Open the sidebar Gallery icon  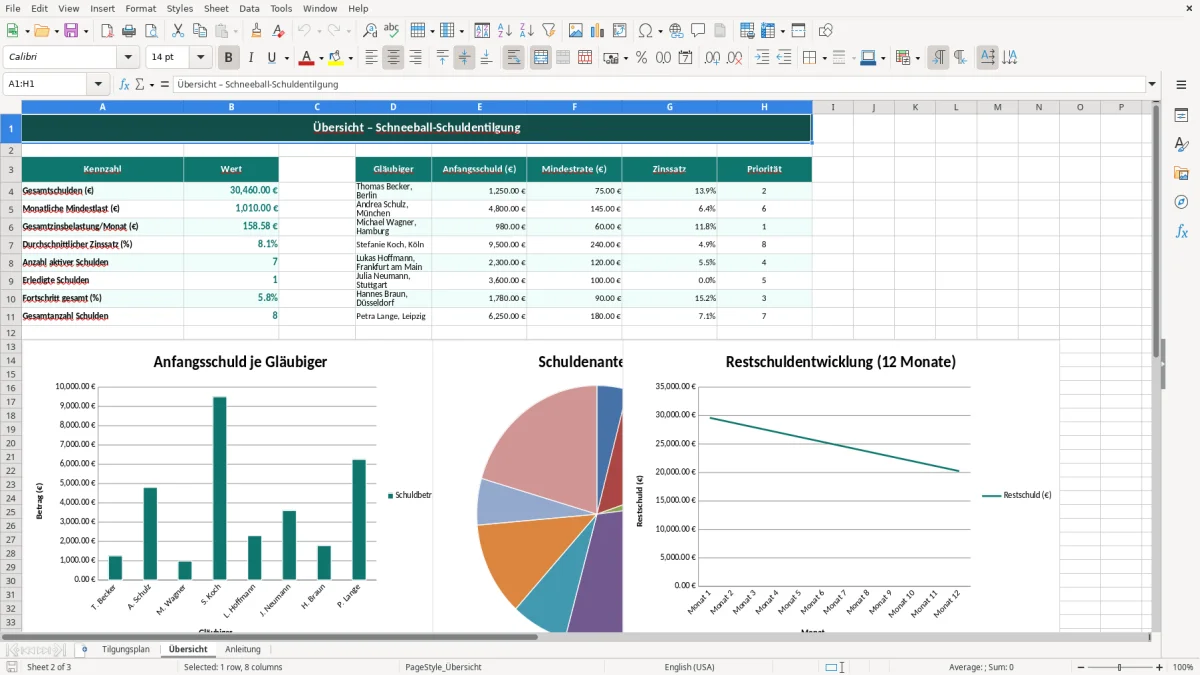pyautogui.click(x=1181, y=173)
